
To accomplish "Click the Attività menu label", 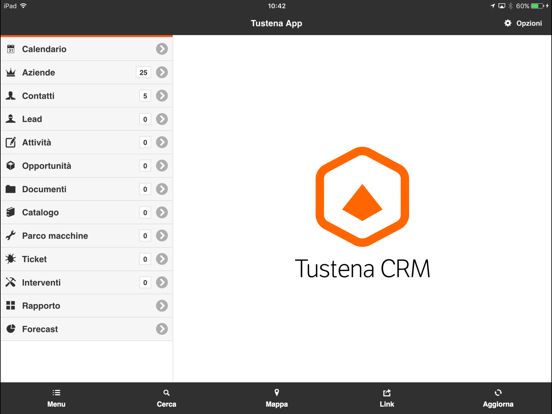I will 37,142.
